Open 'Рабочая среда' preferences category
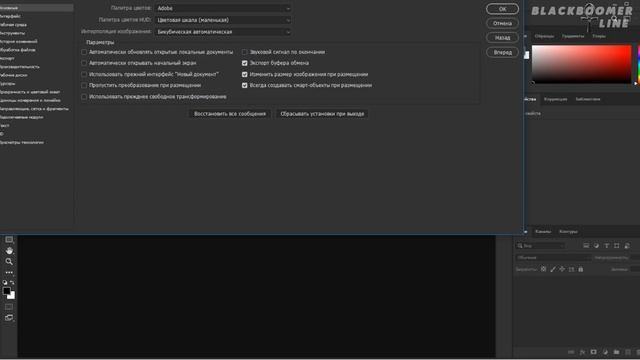Image resolution: width=640 pixels, height=360 pixels. [x=13, y=24]
